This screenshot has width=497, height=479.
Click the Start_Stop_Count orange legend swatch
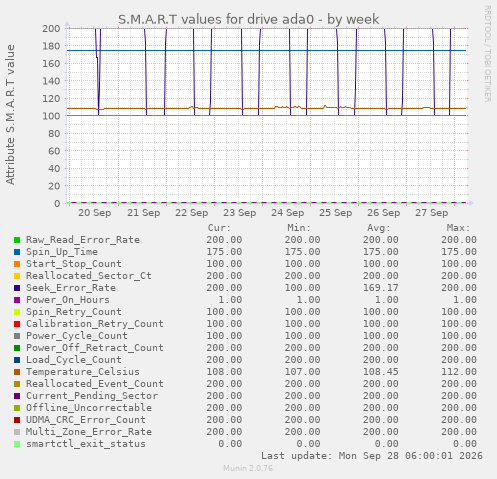tap(17, 264)
